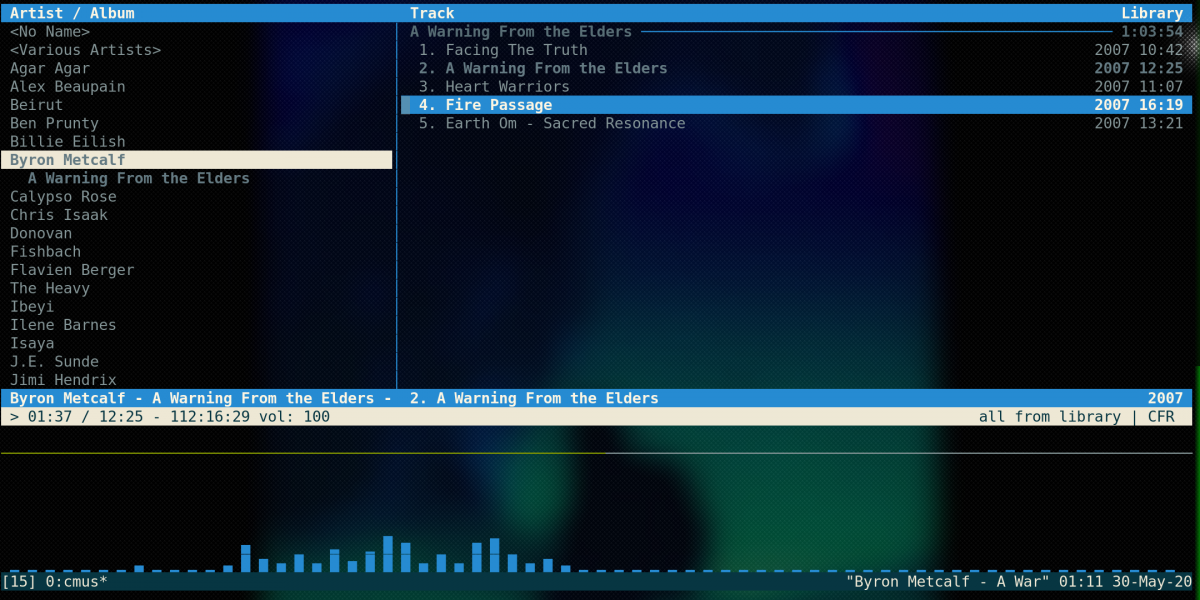1200x600 pixels.
Task: Expand the Billie Eilish artist
Action: tap(68, 142)
